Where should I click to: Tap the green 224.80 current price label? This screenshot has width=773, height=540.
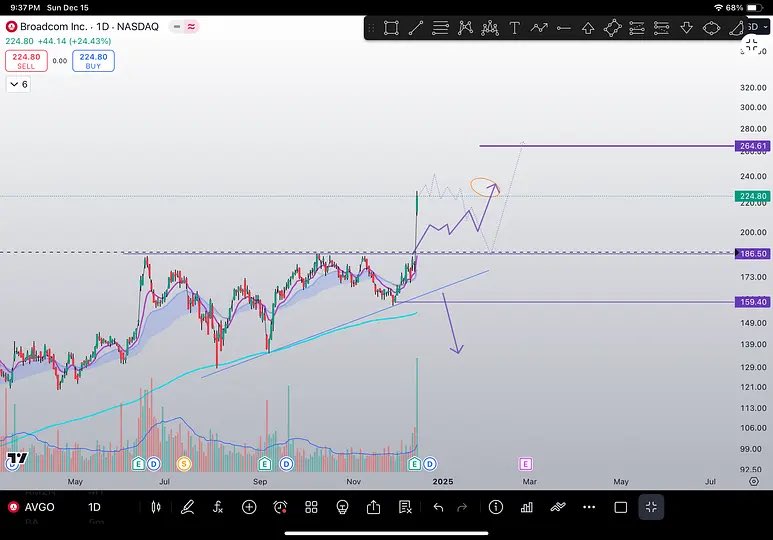752,196
